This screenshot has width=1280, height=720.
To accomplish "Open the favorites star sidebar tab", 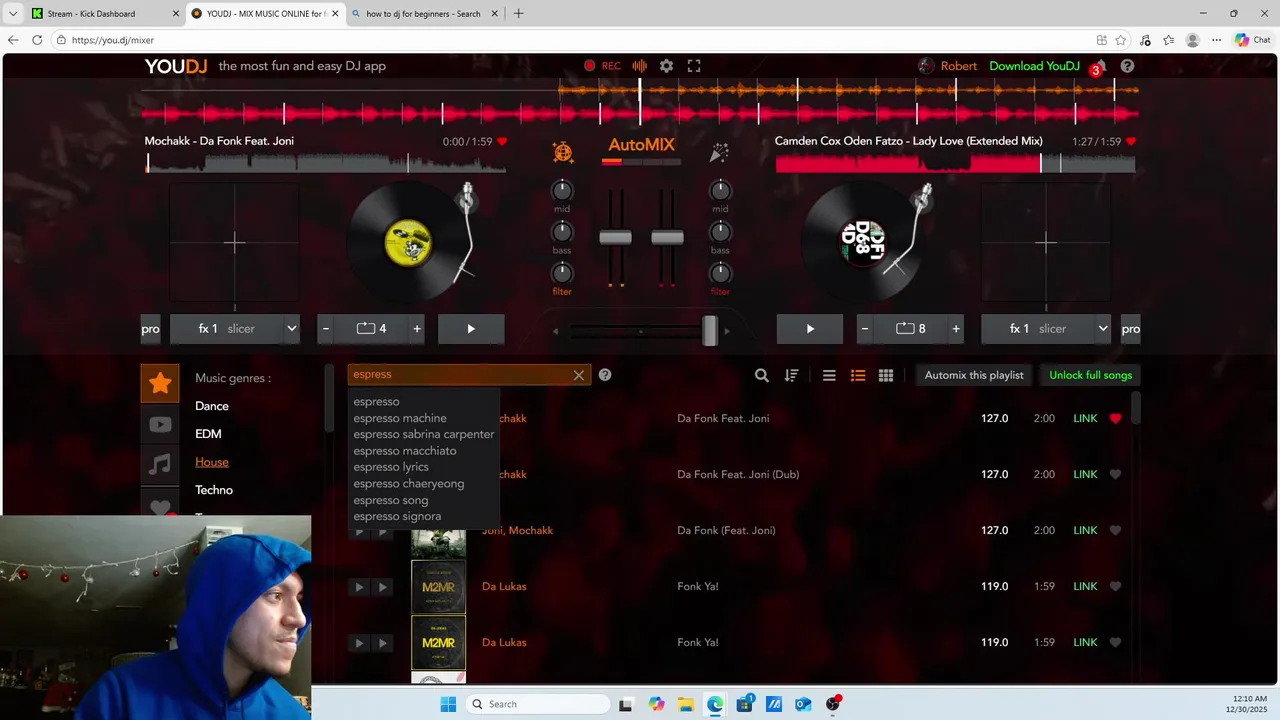I will (x=160, y=383).
